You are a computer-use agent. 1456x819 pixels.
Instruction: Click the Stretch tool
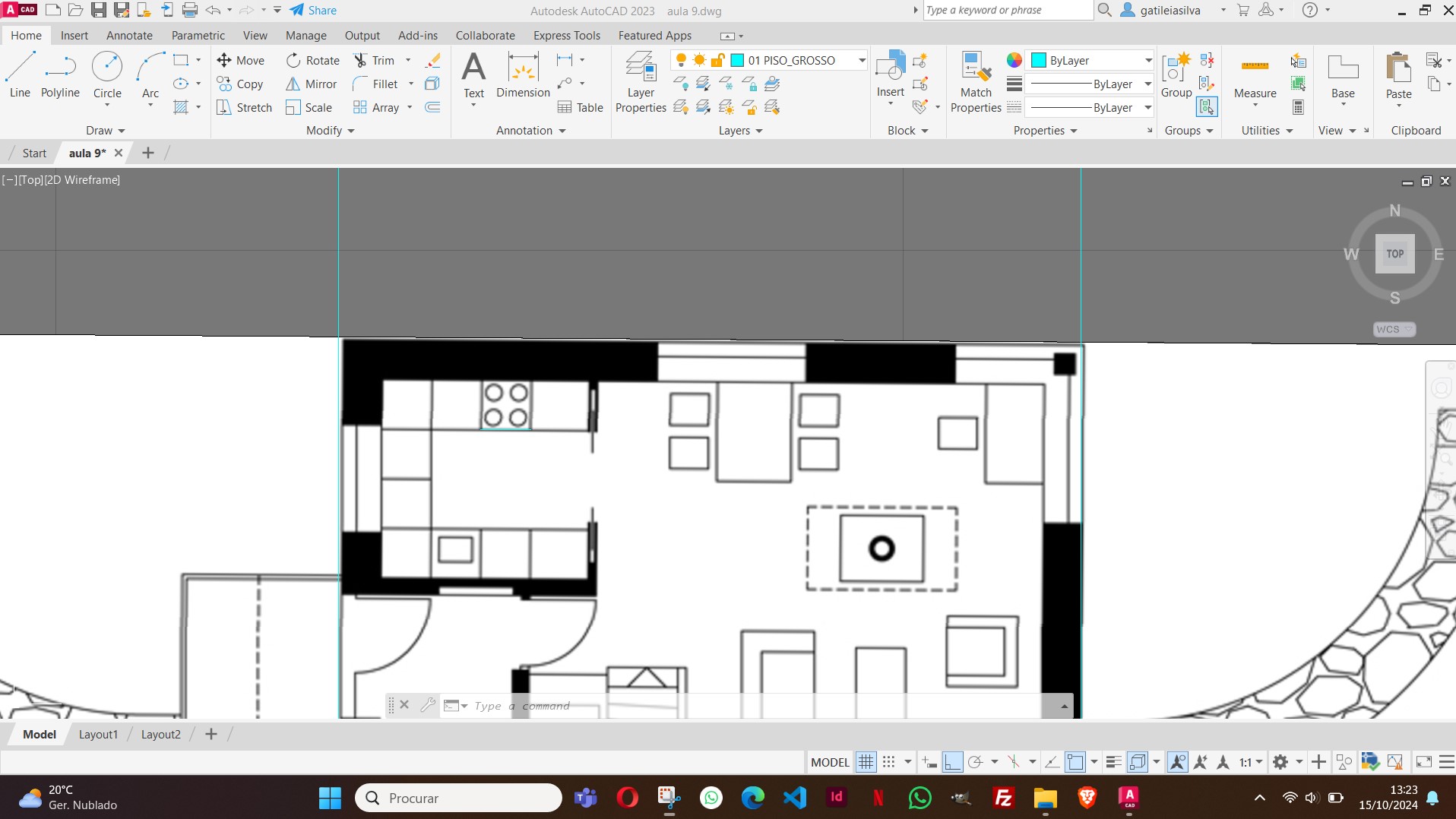click(245, 107)
